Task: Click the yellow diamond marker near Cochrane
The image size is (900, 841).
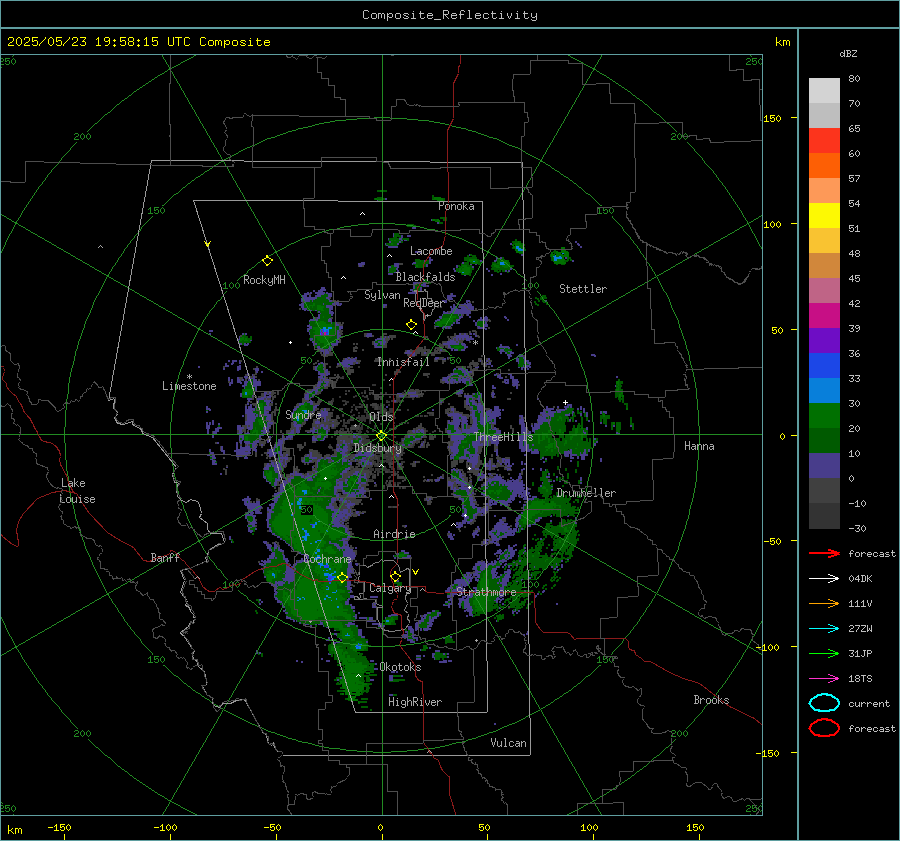Action: click(342, 578)
